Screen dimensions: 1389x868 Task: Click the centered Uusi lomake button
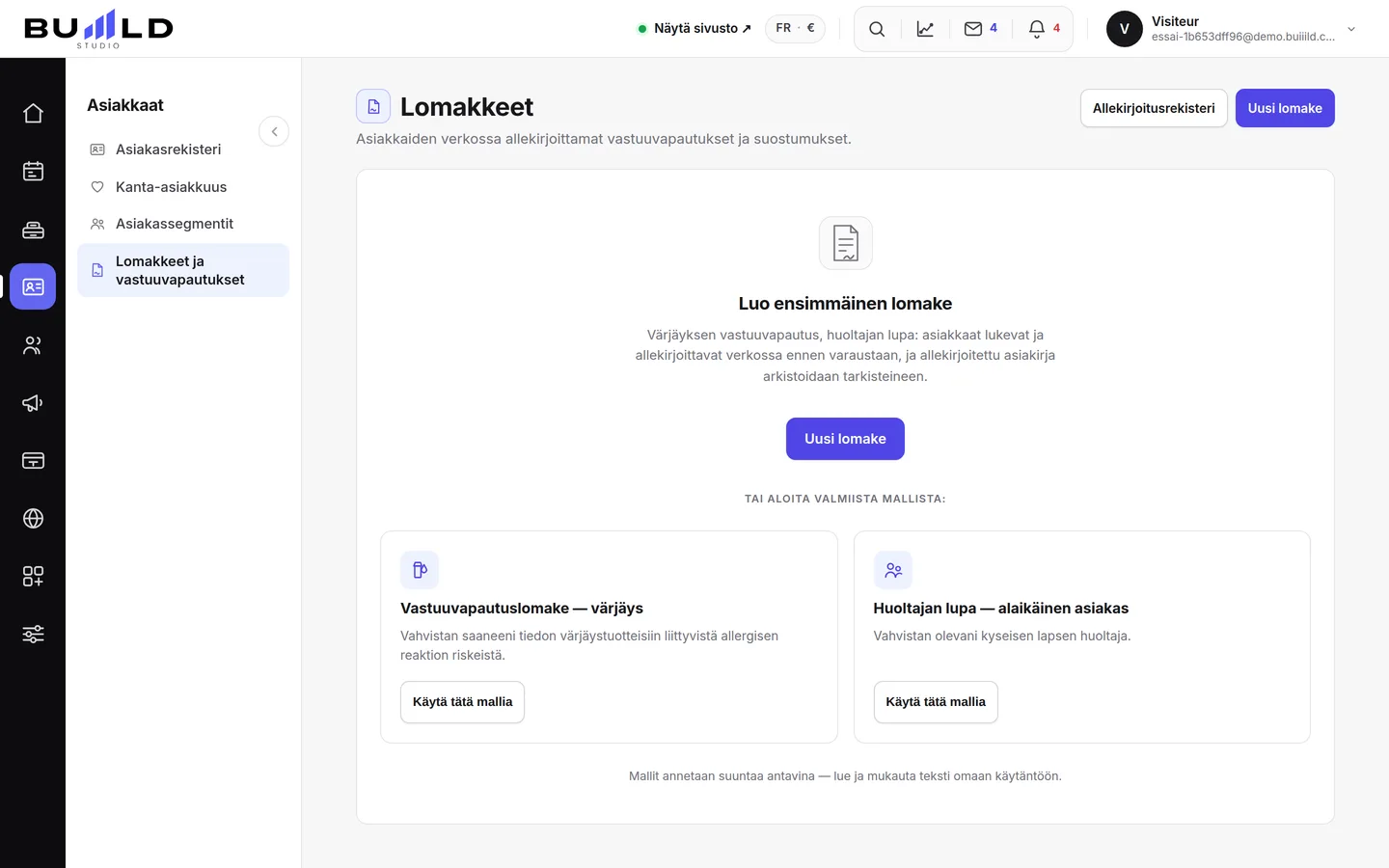tap(845, 439)
